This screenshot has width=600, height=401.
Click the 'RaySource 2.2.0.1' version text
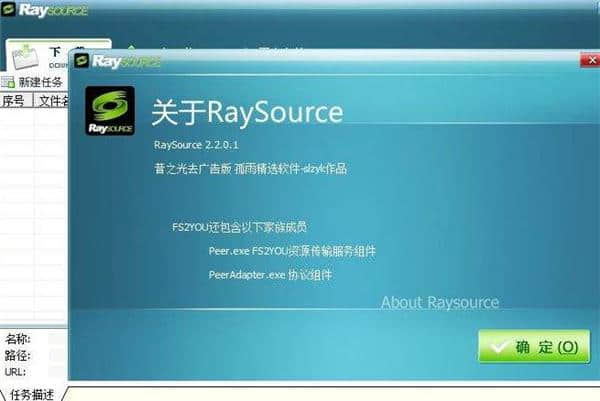coord(196,145)
